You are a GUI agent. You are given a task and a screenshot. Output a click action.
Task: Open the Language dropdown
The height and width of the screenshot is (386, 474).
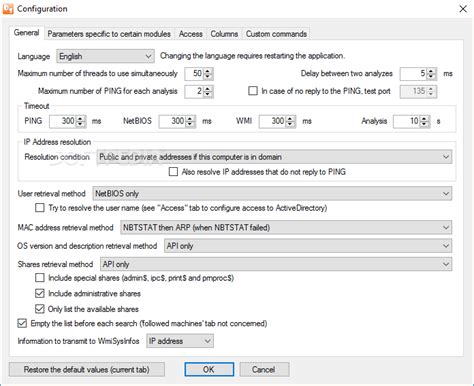(105, 56)
